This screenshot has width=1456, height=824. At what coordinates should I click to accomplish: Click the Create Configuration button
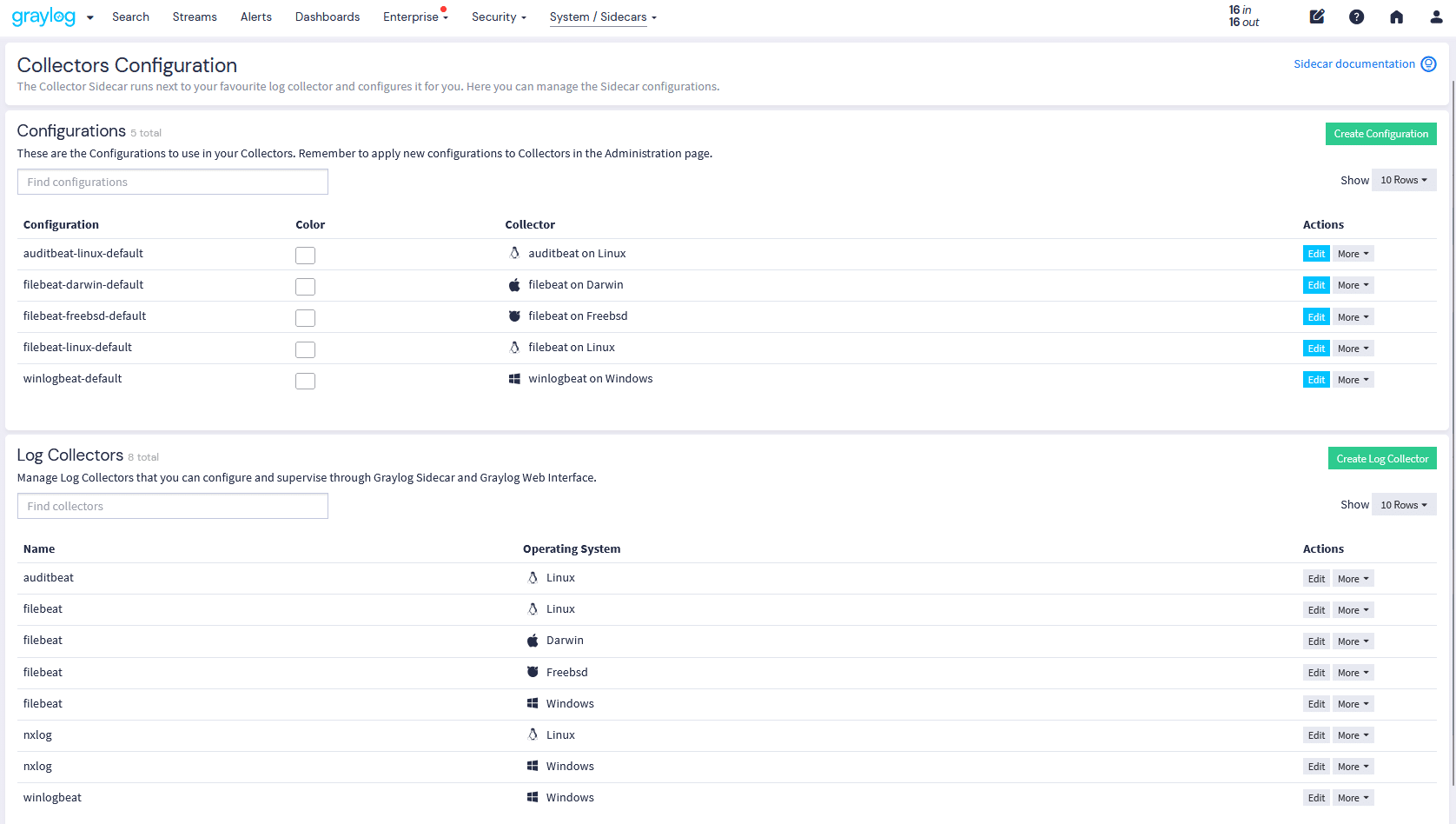click(1380, 134)
